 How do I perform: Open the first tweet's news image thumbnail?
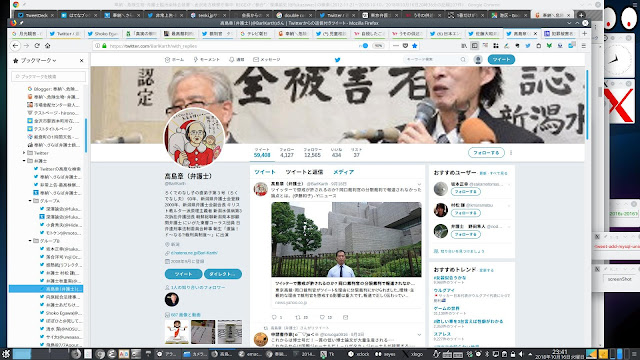[346, 239]
